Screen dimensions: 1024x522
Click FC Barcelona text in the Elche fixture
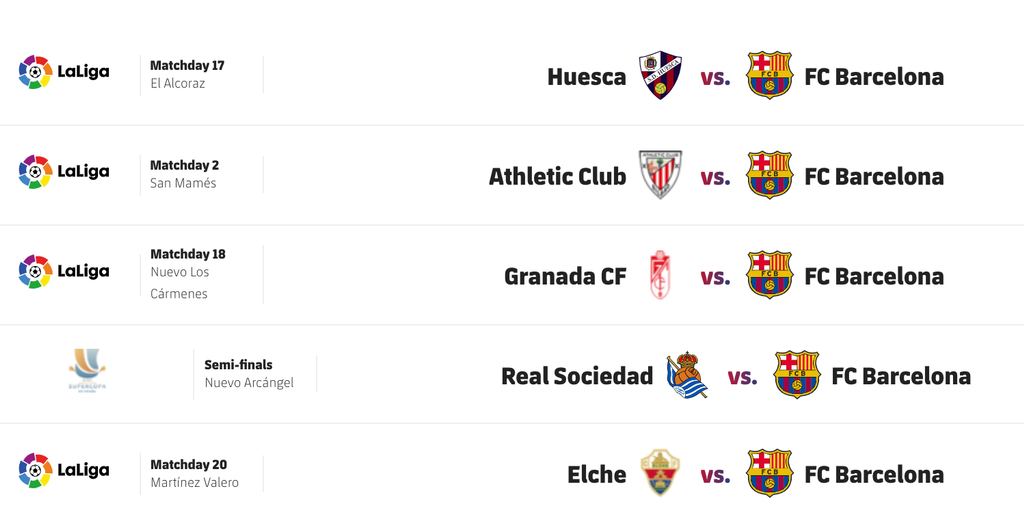pyautogui.click(x=874, y=475)
